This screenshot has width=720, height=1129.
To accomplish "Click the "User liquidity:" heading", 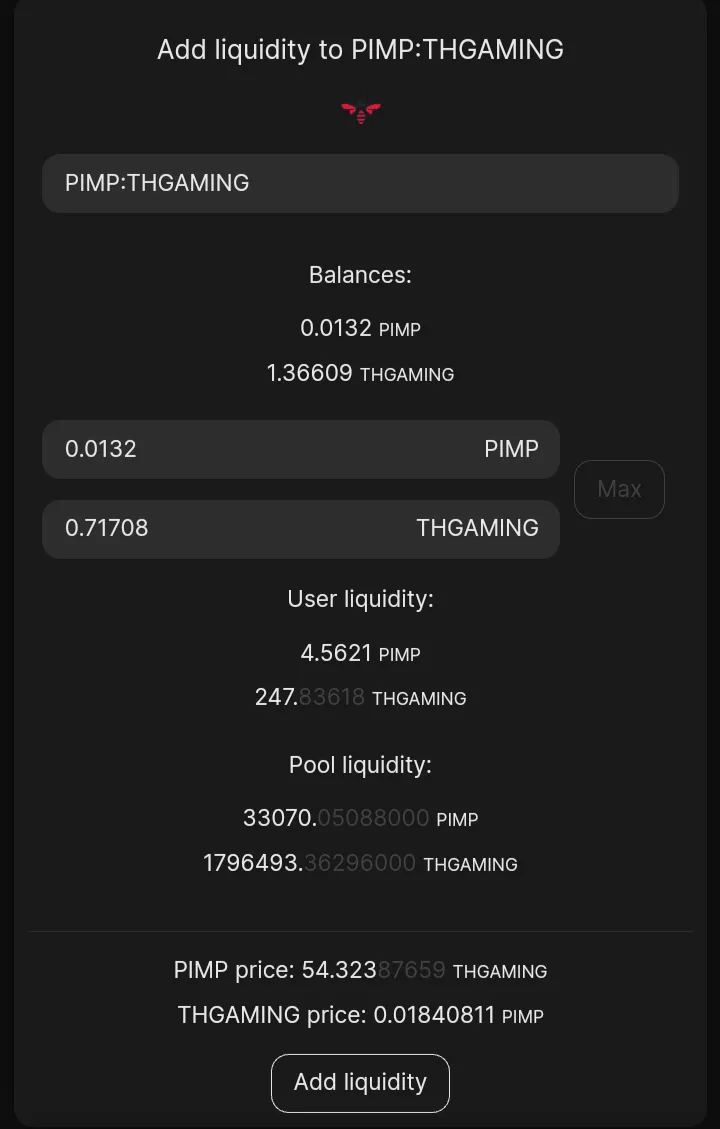I will coord(360,599).
